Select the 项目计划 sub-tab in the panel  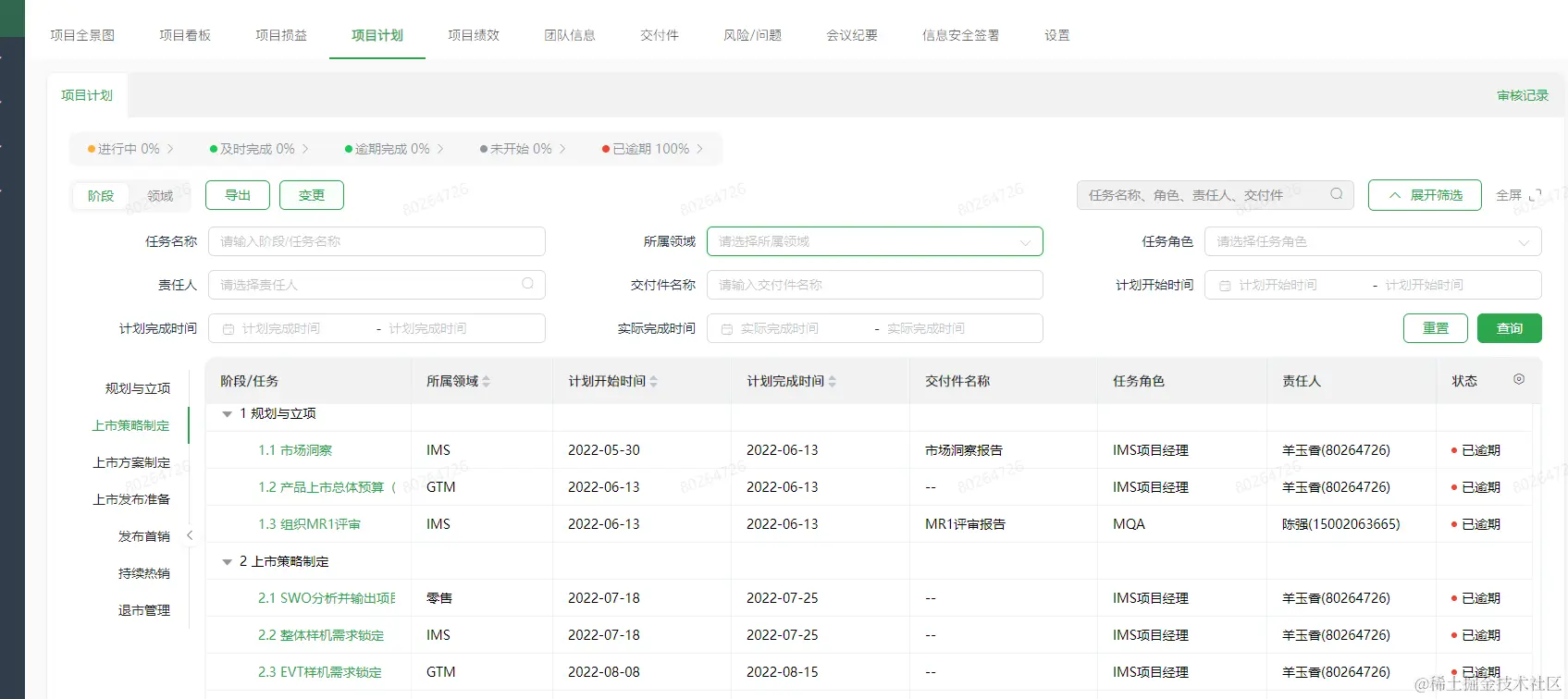(87, 95)
